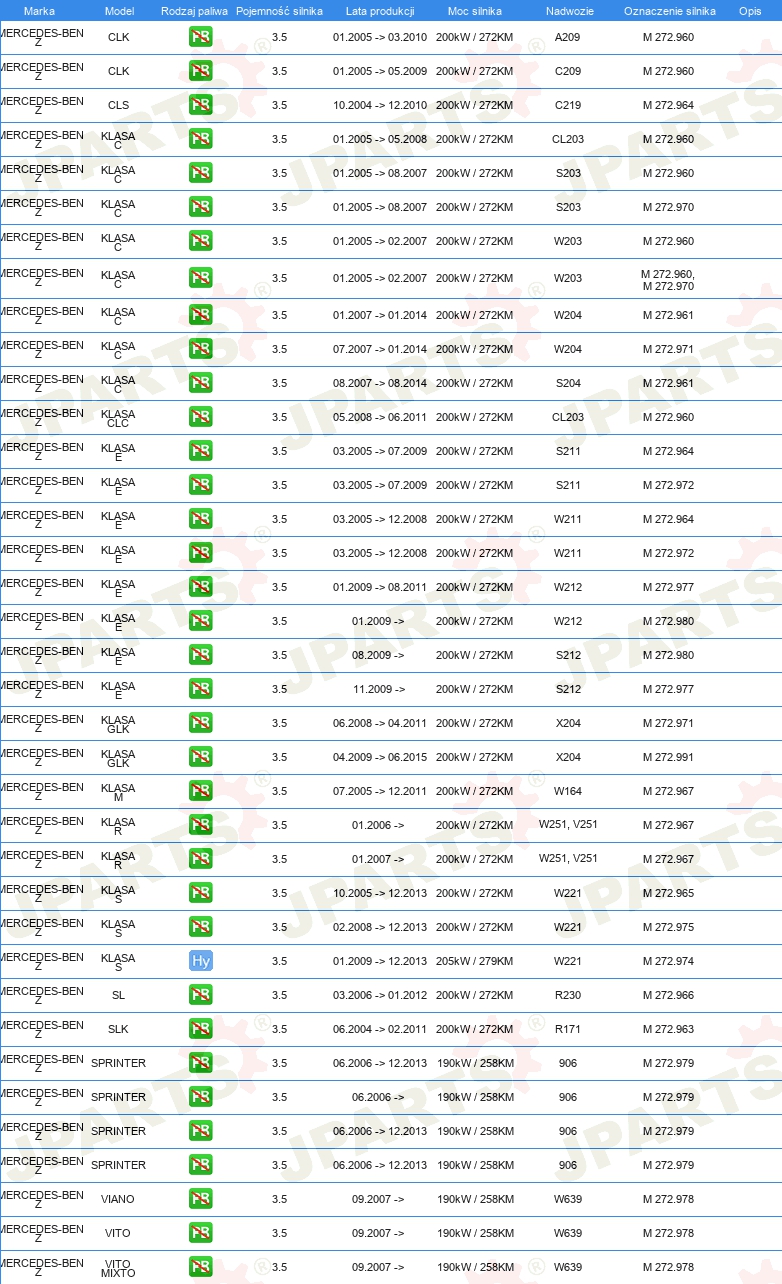
Task: Click the Marka column header
Action: [x=39, y=10]
